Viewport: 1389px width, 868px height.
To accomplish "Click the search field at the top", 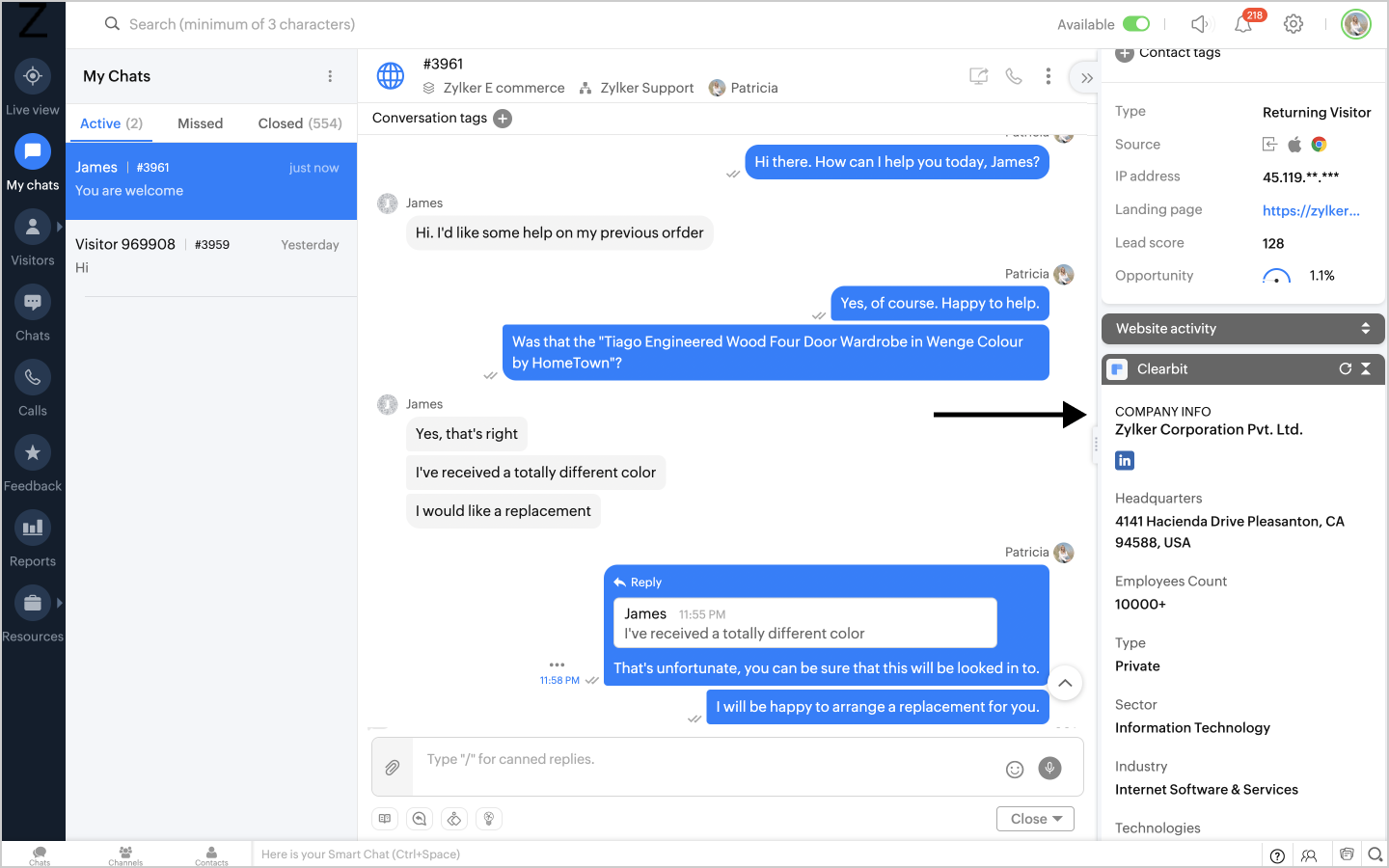I will tap(243, 24).
